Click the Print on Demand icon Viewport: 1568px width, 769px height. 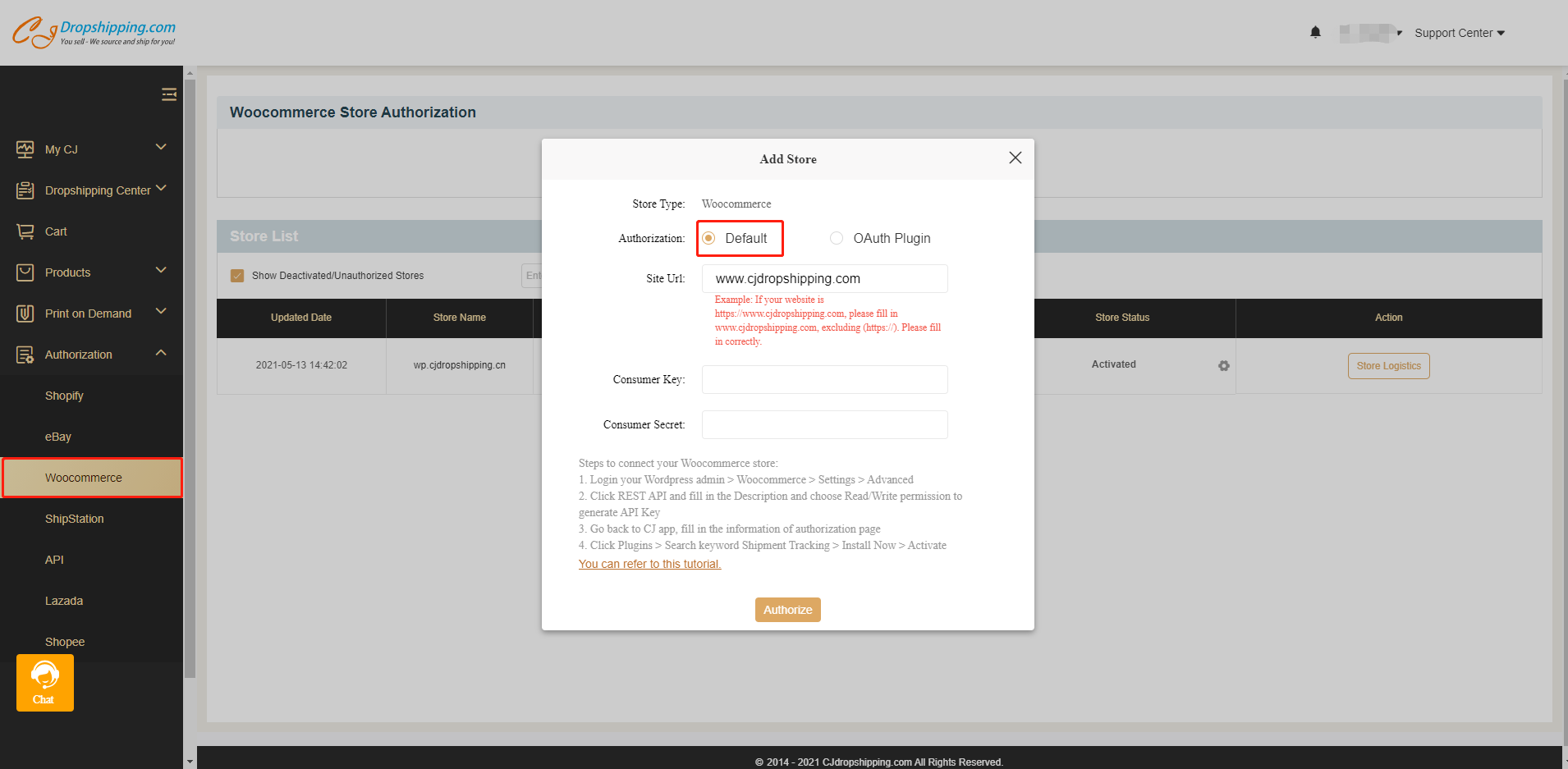pyautogui.click(x=25, y=314)
